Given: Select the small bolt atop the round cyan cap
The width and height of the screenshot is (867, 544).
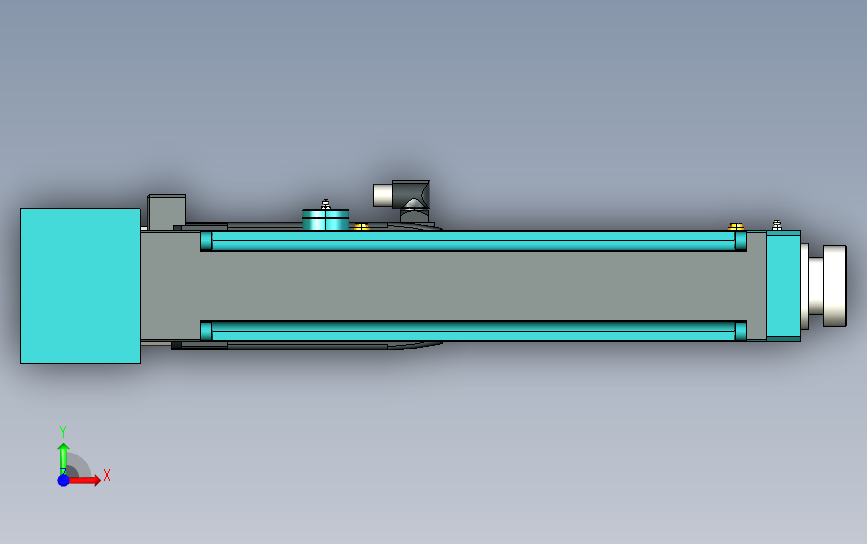Looking at the screenshot, I should pyautogui.click(x=326, y=204).
